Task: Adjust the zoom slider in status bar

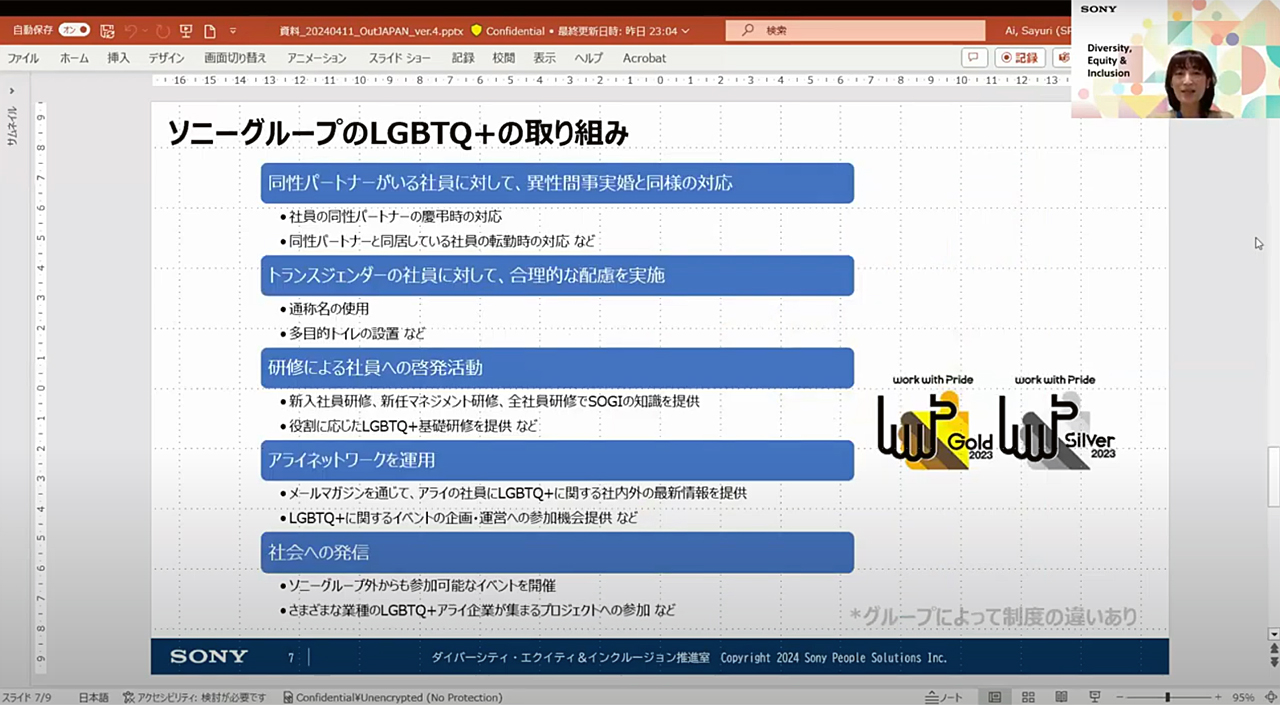Action: (x=1167, y=697)
